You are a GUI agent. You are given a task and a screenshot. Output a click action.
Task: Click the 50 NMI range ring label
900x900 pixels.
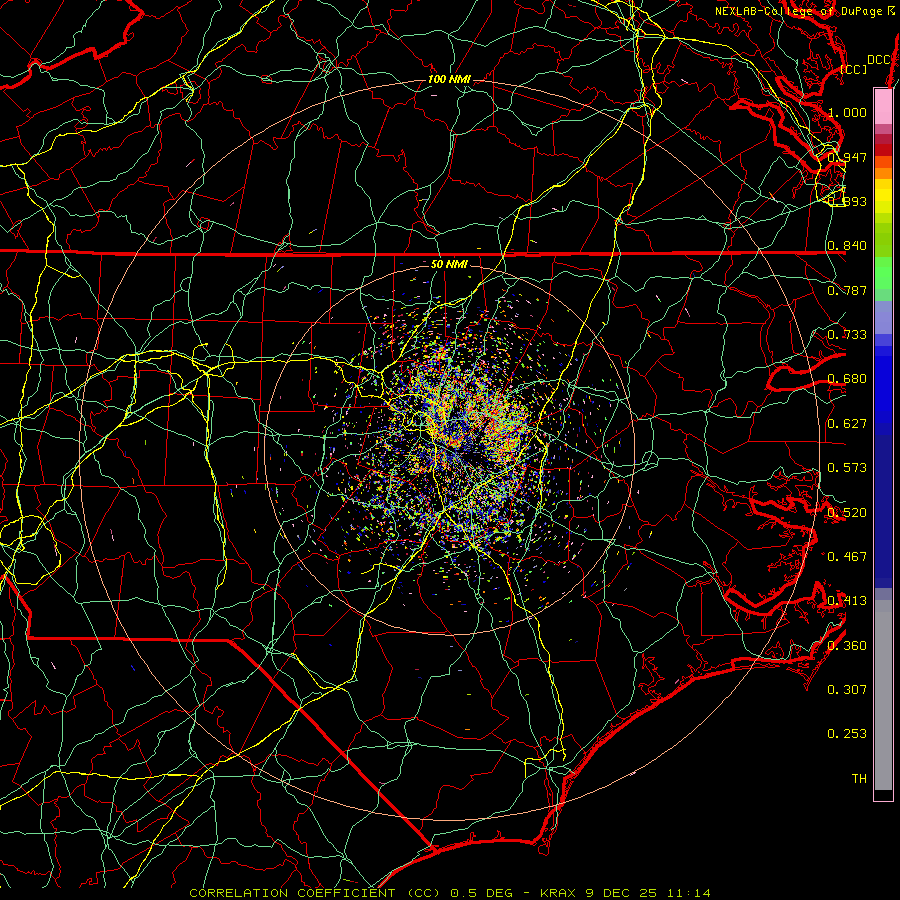tap(449, 264)
